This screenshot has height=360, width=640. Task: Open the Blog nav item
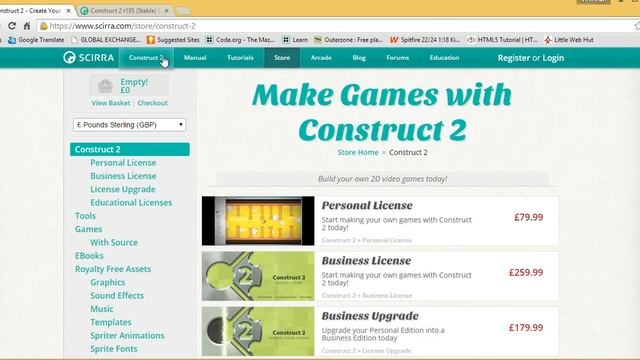[x=359, y=58]
